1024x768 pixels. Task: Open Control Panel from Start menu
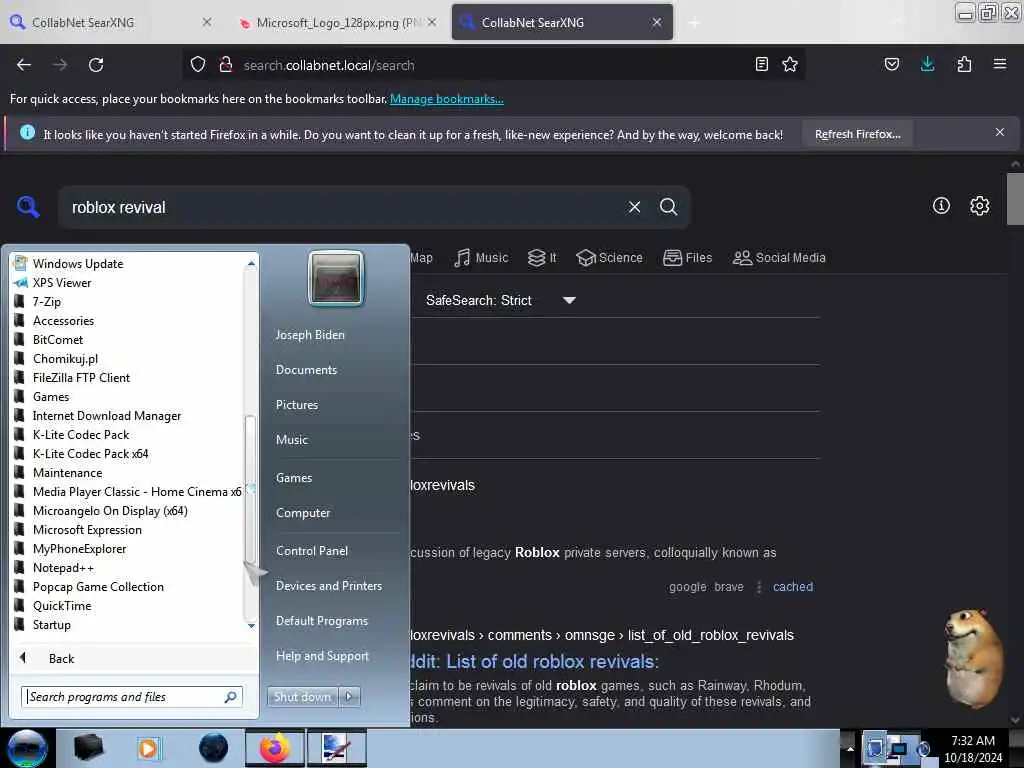[312, 551]
